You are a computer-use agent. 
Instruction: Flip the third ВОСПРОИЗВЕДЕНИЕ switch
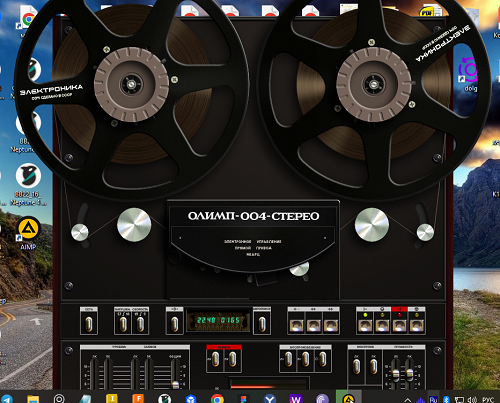(x=322, y=359)
